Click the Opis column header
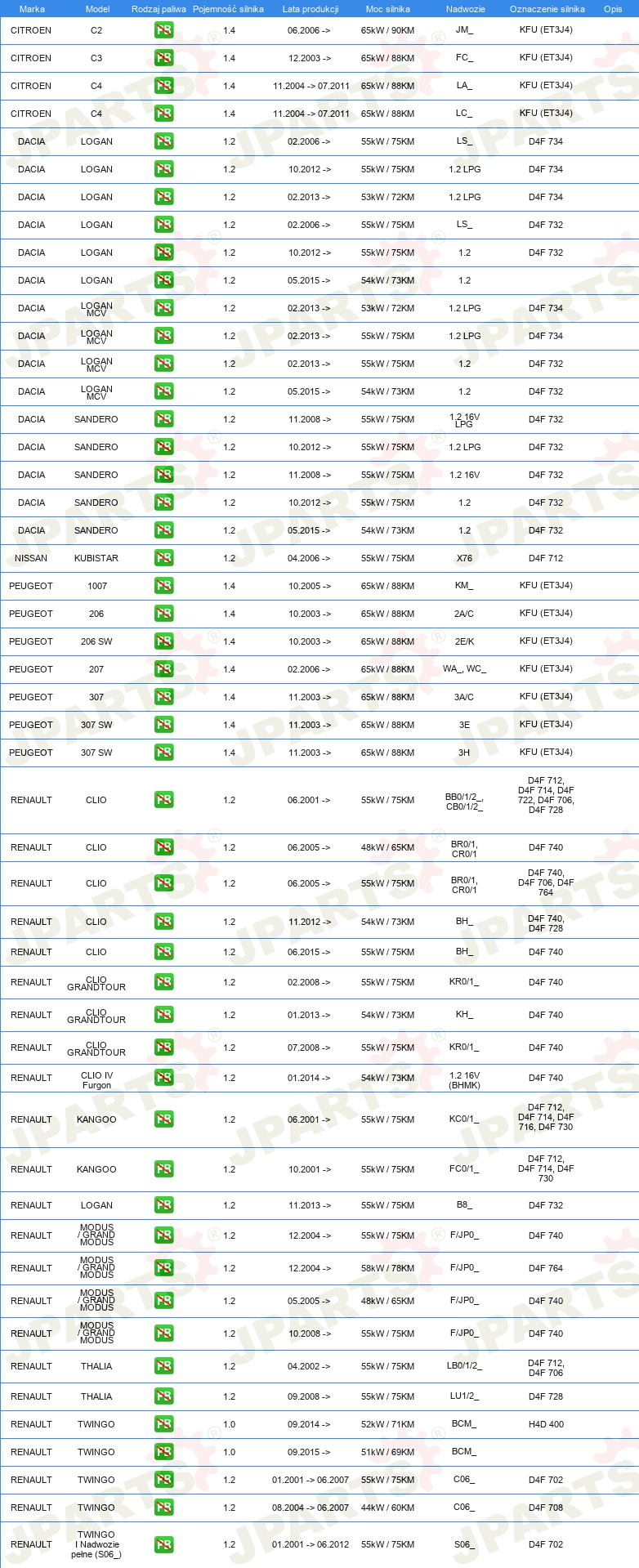This screenshot has height=1568, width=639. (613, 9)
